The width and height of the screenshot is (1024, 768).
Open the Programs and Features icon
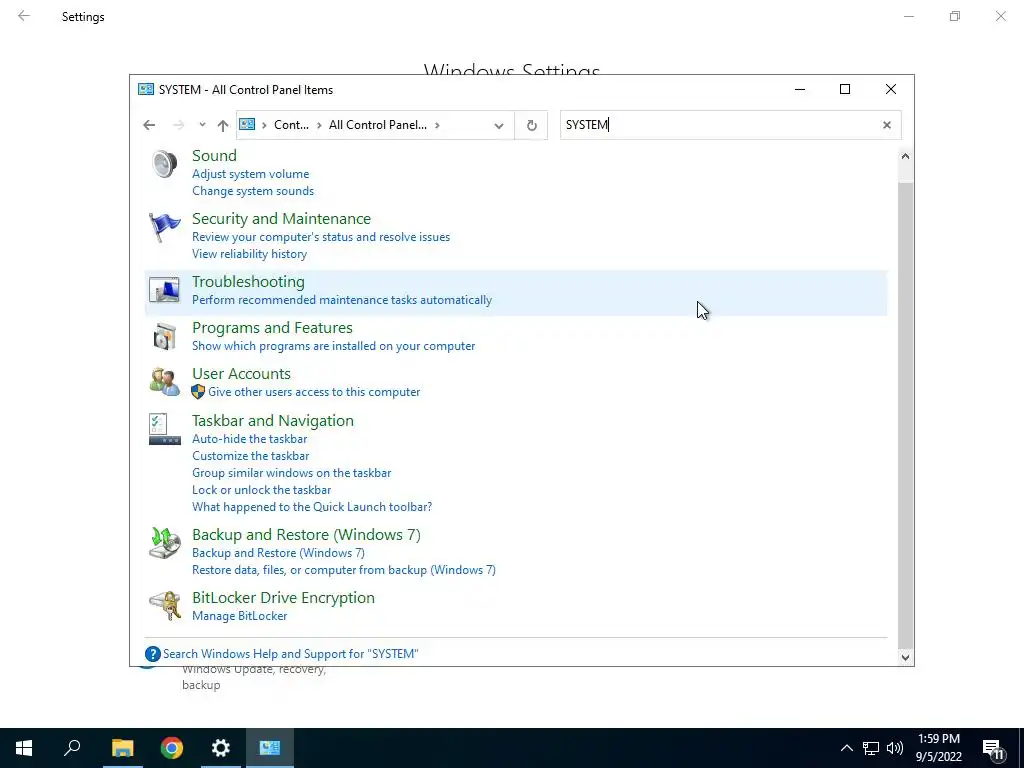(165, 336)
